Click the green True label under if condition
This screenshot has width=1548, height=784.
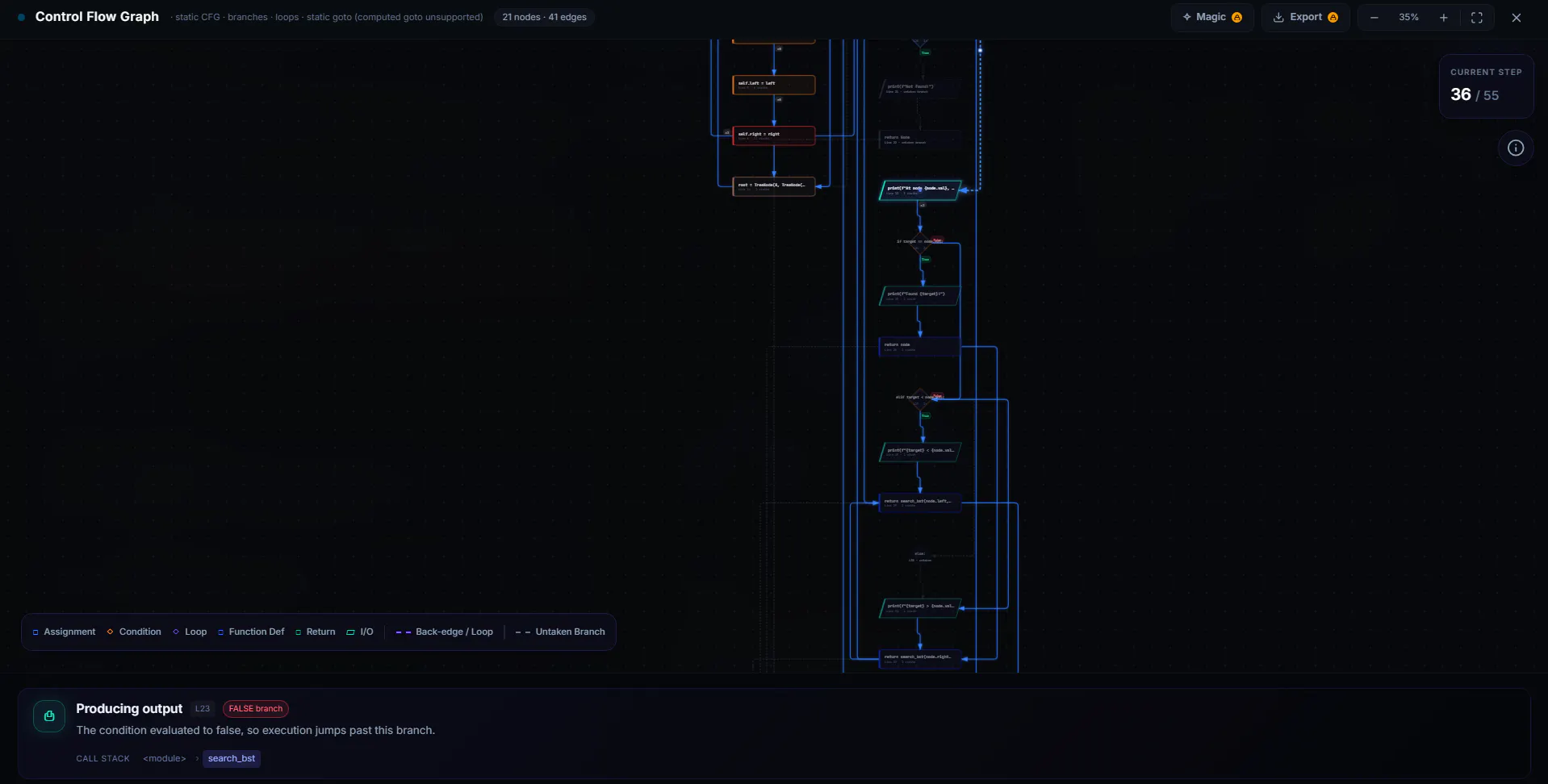pos(925,260)
